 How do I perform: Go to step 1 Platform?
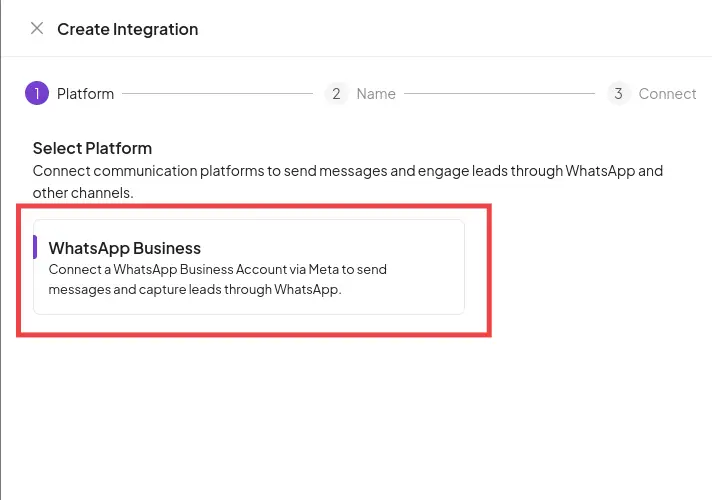tap(69, 94)
